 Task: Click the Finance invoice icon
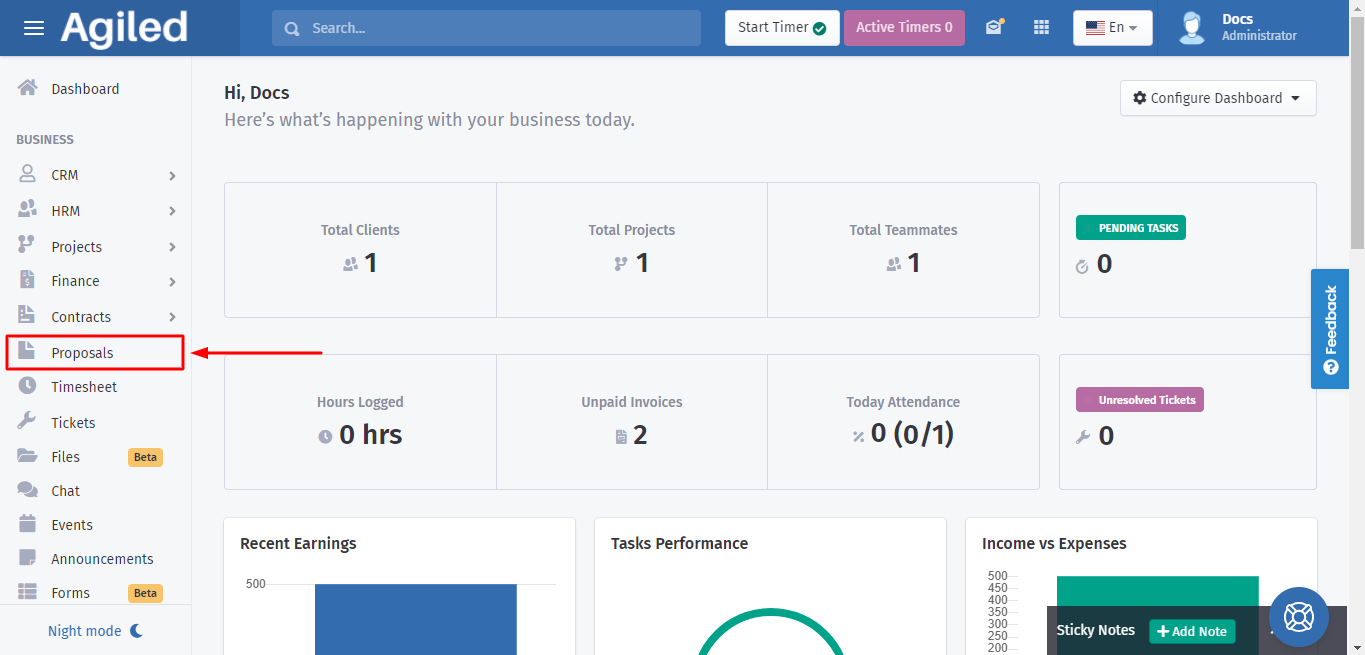point(27,280)
